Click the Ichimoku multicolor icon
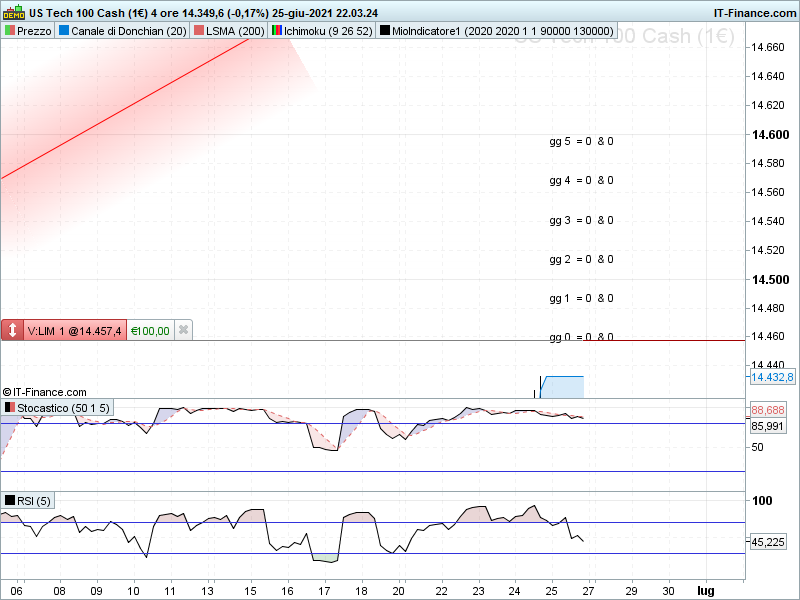The width and height of the screenshot is (800, 600). coord(277,31)
